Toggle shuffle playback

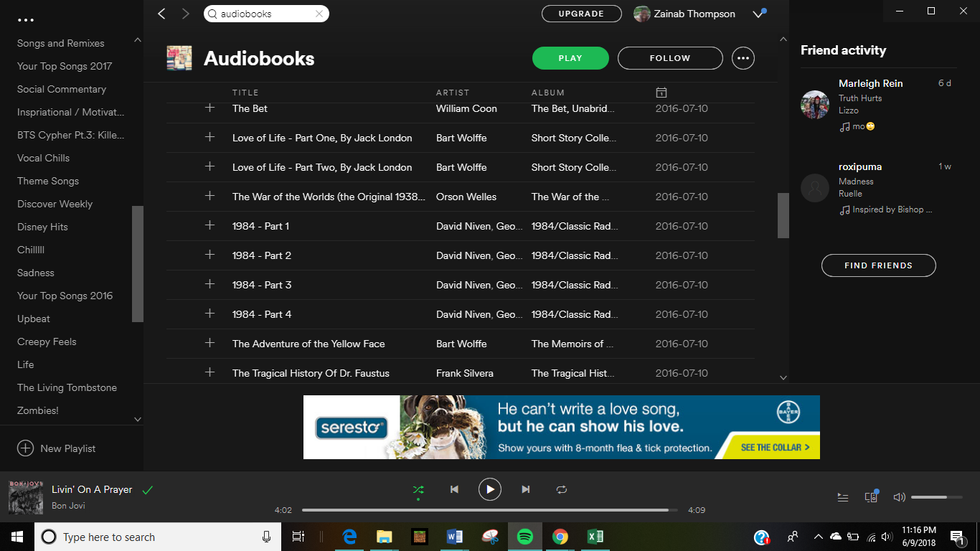coord(418,489)
